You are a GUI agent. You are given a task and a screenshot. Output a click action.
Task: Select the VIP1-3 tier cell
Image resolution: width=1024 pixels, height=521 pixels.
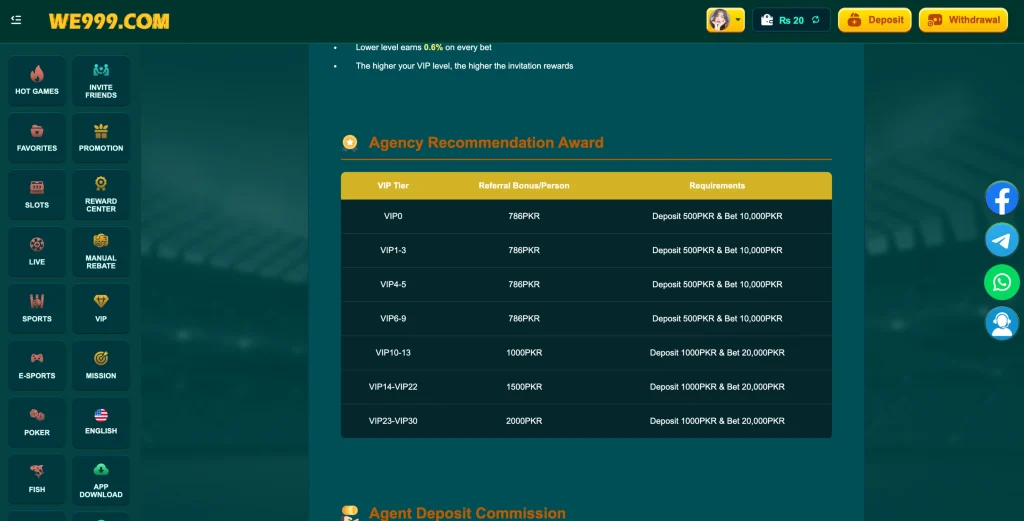point(393,250)
